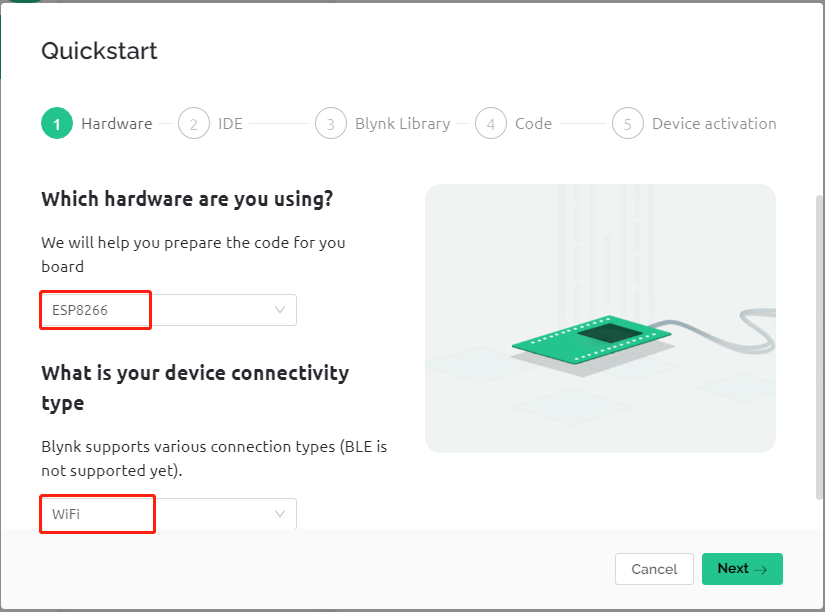Click the green circuit board illustration
825x612 pixels.
pos(591,339)
